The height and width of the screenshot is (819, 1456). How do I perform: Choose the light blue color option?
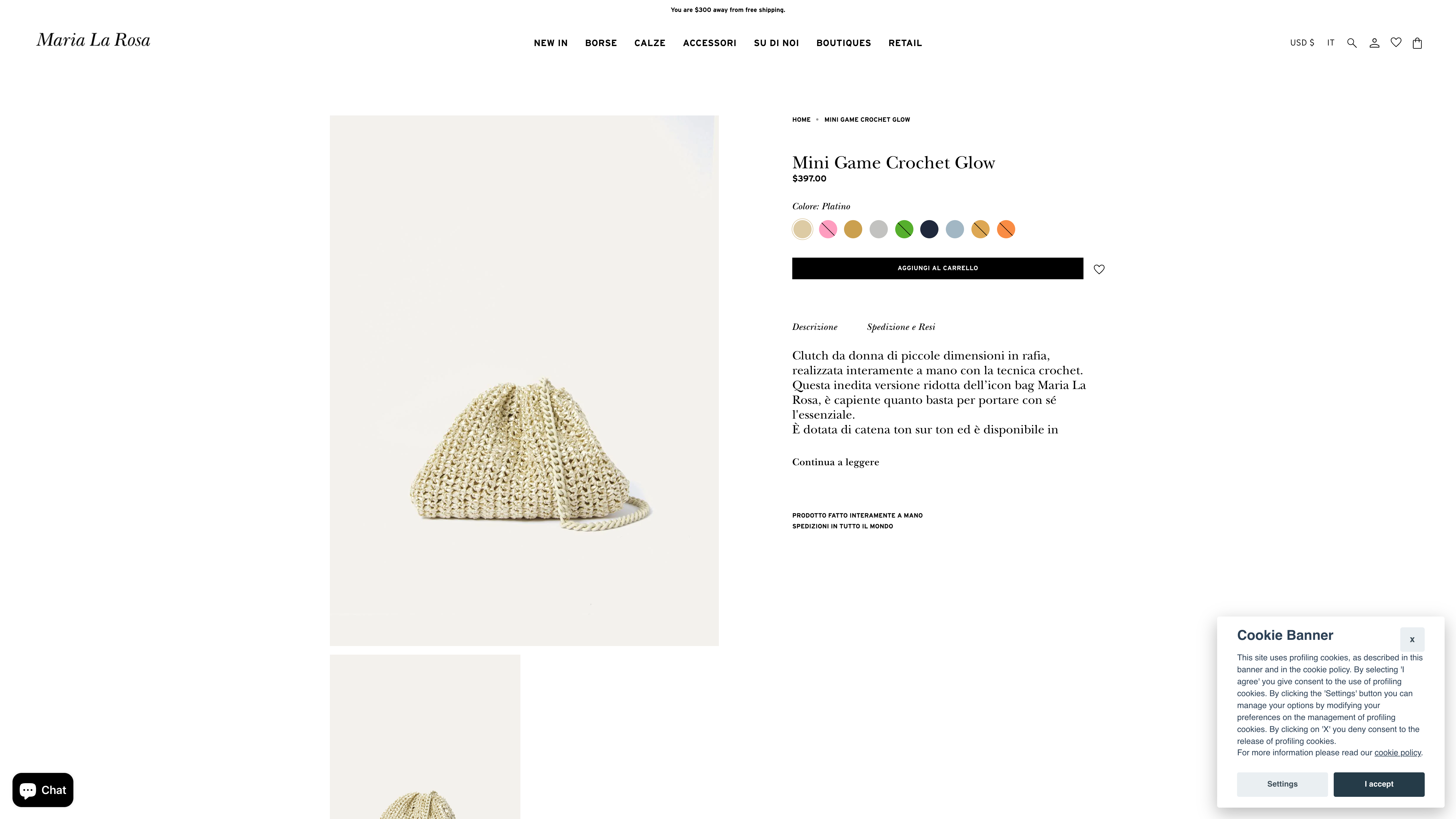pos(955,229)
